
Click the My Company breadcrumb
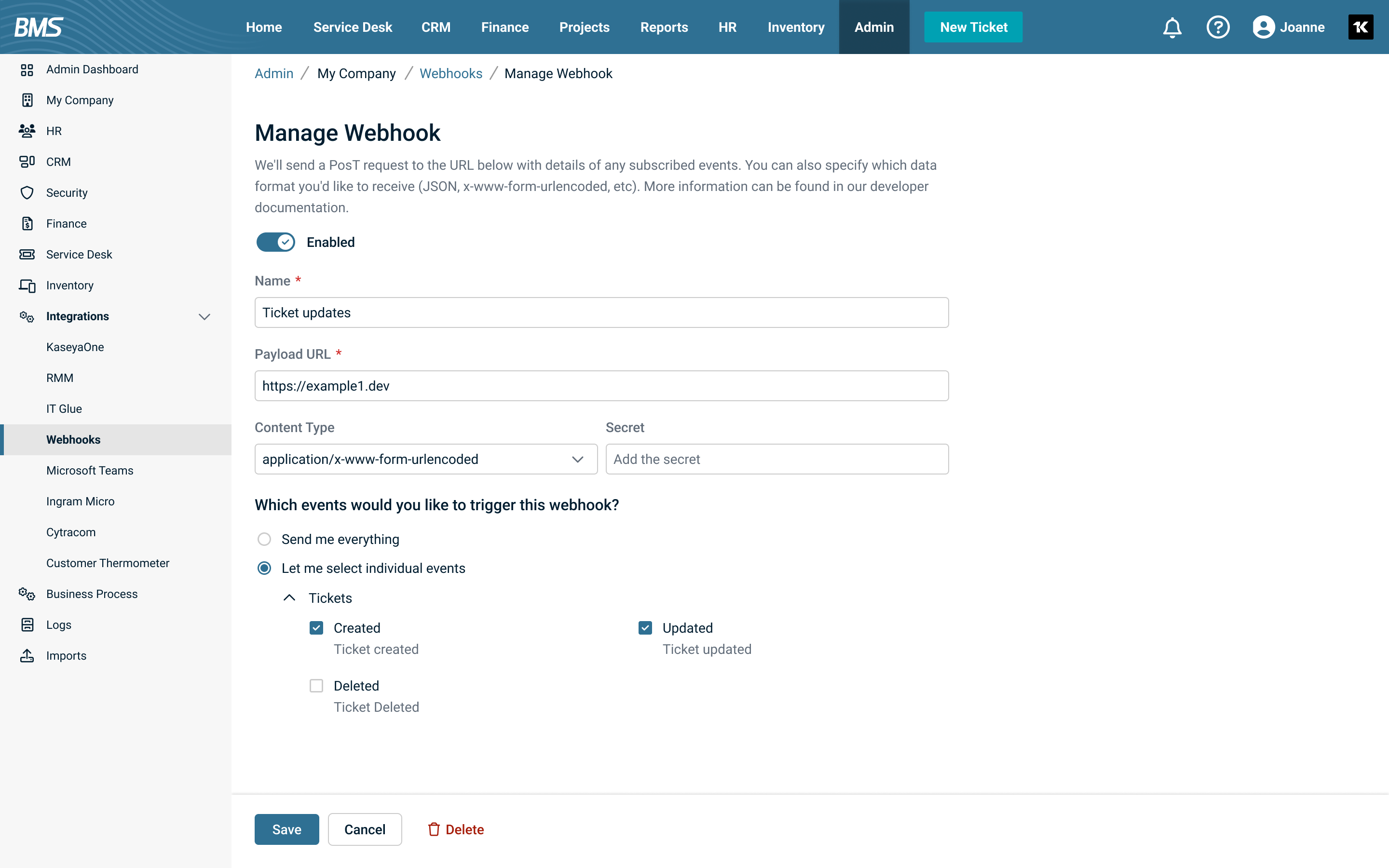tap(356, 73)
